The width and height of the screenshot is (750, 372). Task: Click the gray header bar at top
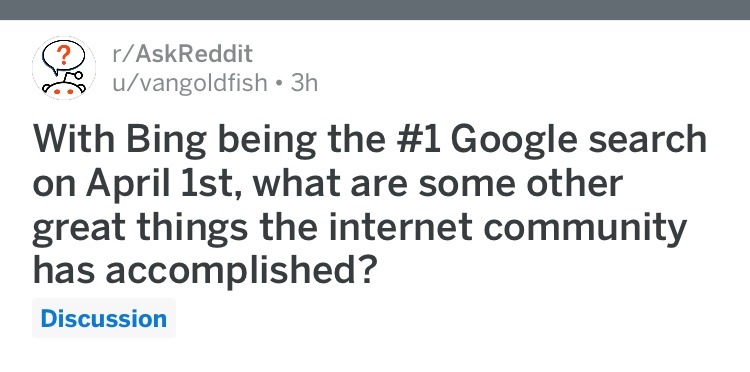pyautogui.click(x=375, y=10)
